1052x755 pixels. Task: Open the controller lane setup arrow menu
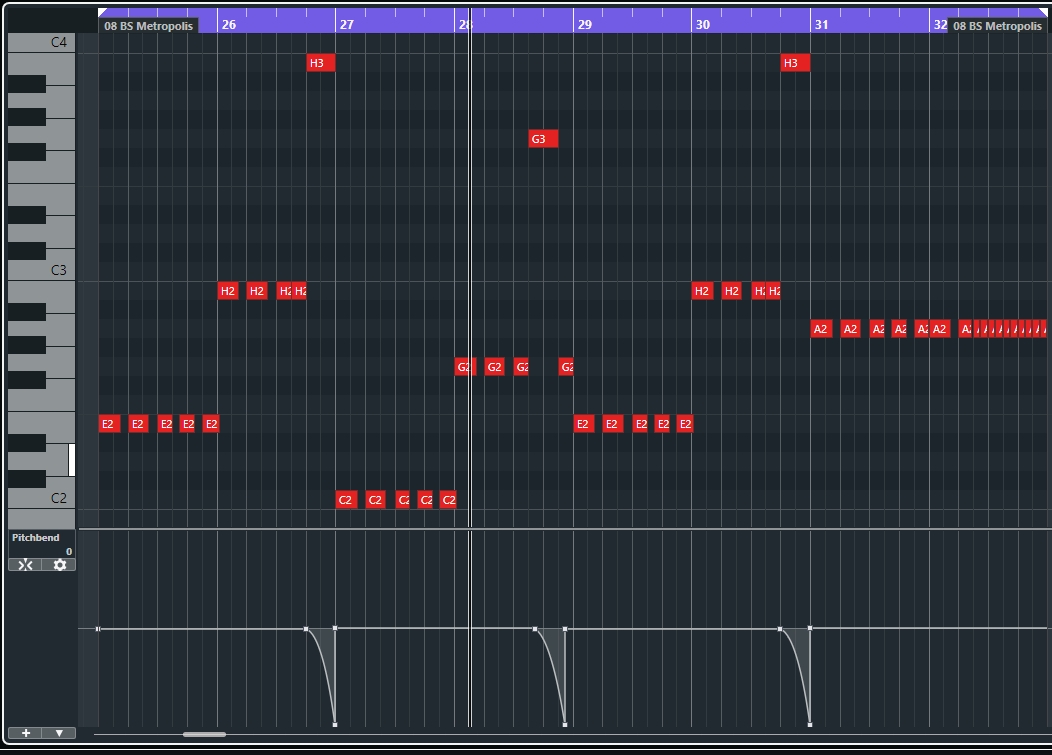point(59,733)
